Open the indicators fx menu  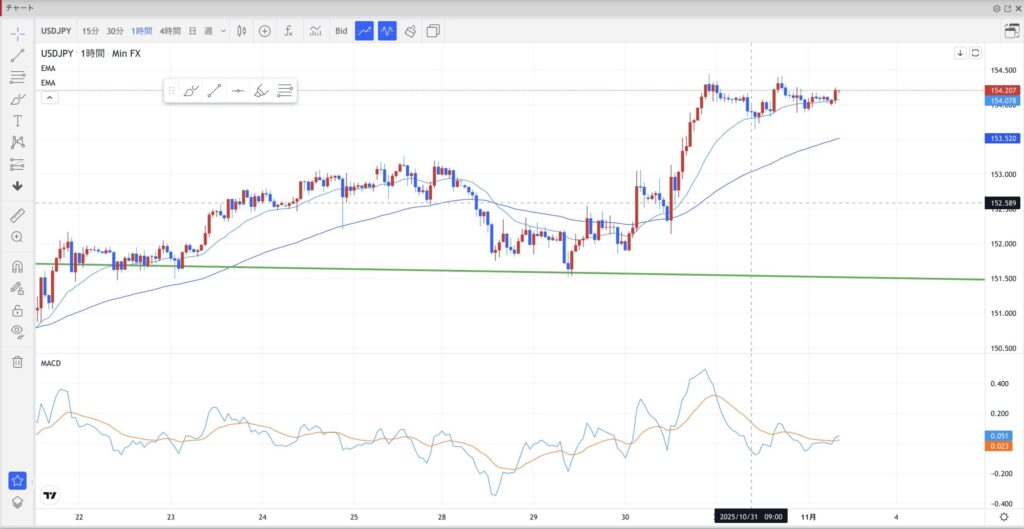288,31
